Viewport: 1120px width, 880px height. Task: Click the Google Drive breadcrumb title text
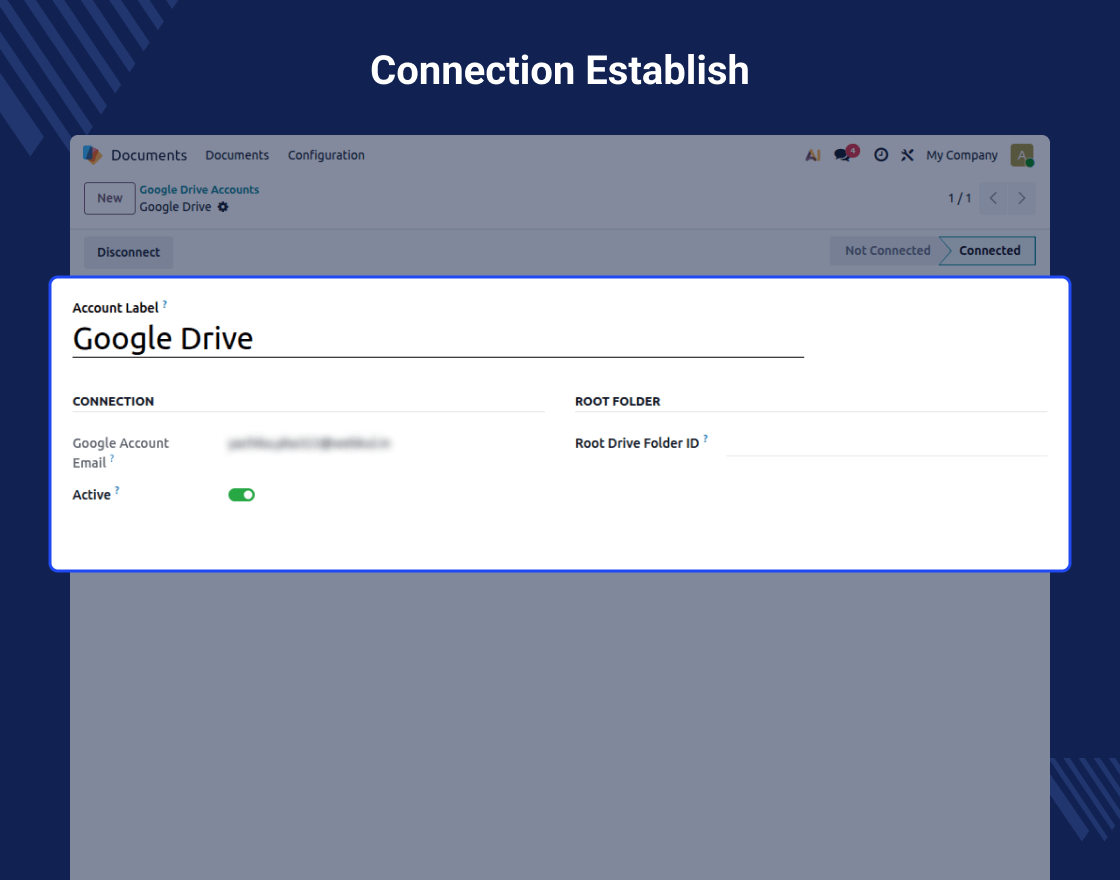(x=175, y=207)
